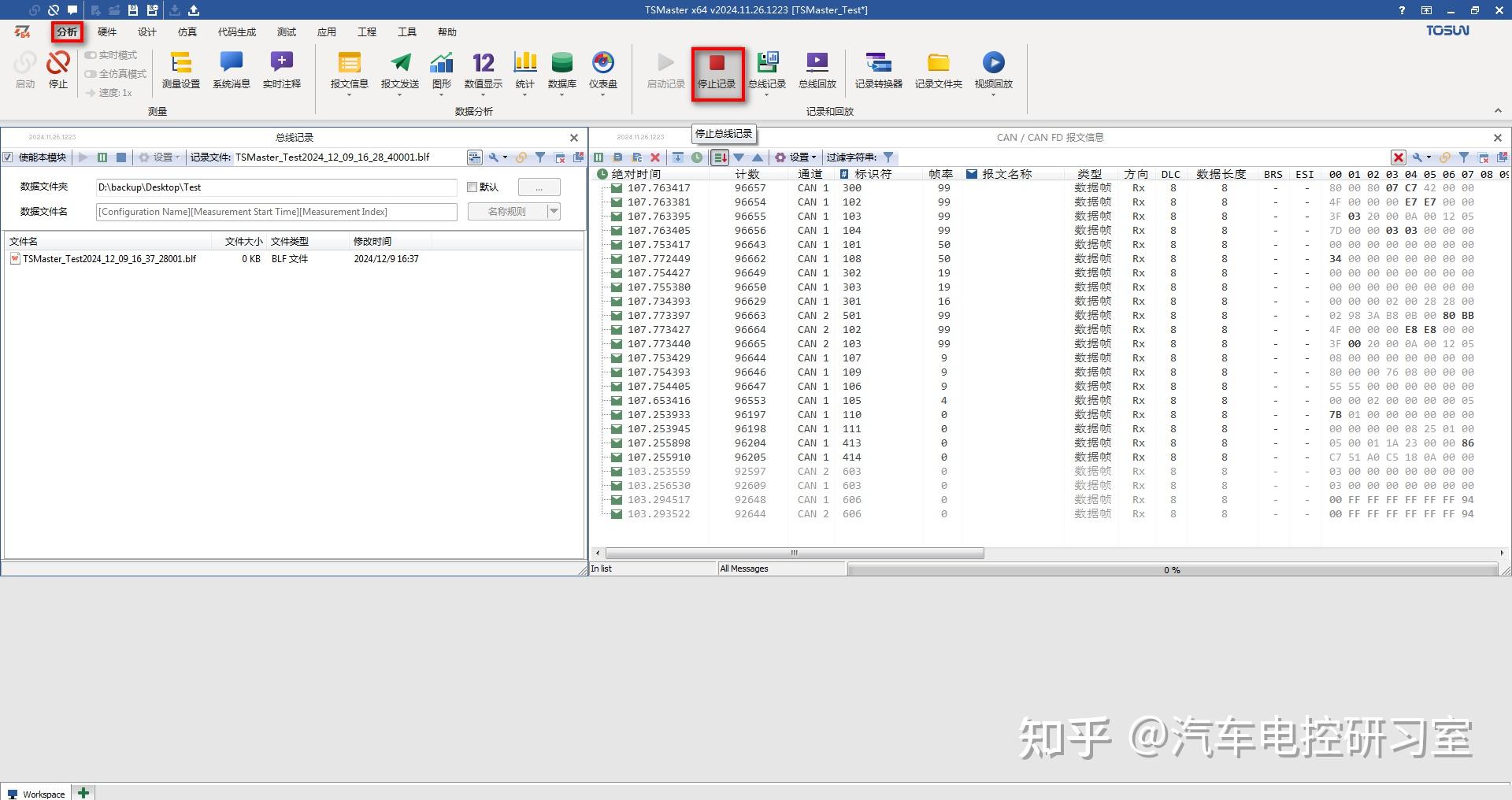Click the browse ... button for data folder
The image size is (1512, 800).
pyautogui.click(x=539, y=187)
